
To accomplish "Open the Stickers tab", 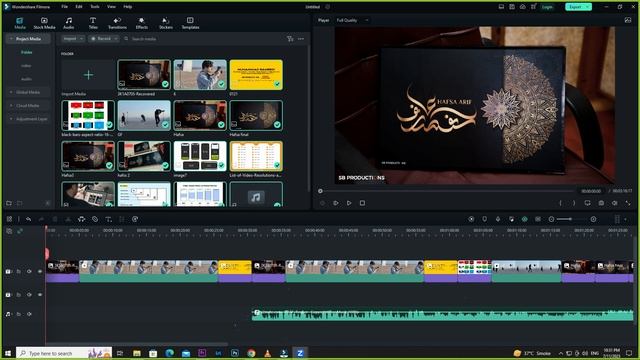I will pyautogui.click(x=166, y=23).
